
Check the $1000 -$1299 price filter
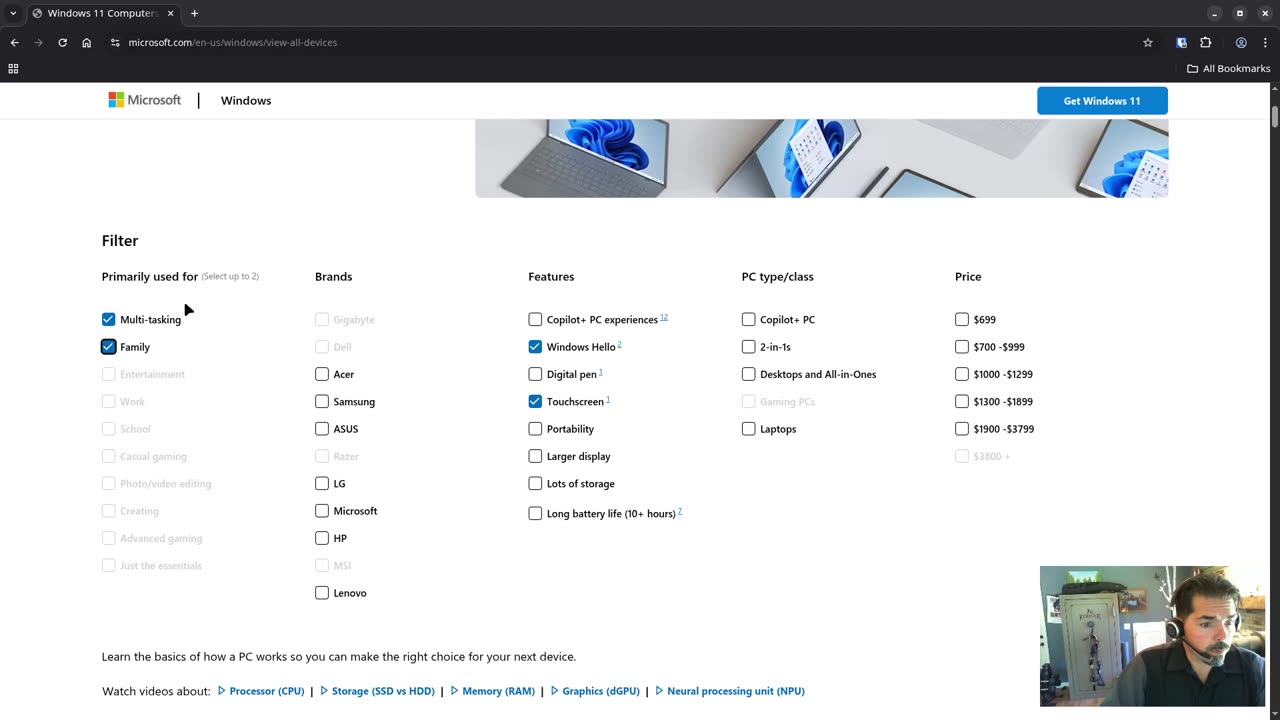(x=962, y=374)
